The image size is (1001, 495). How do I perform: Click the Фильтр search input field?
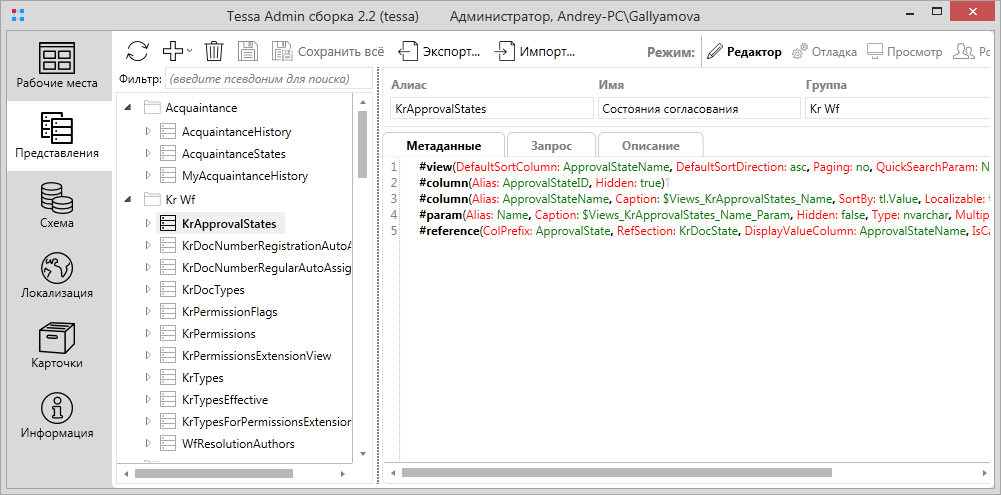[x=266, y=79]
